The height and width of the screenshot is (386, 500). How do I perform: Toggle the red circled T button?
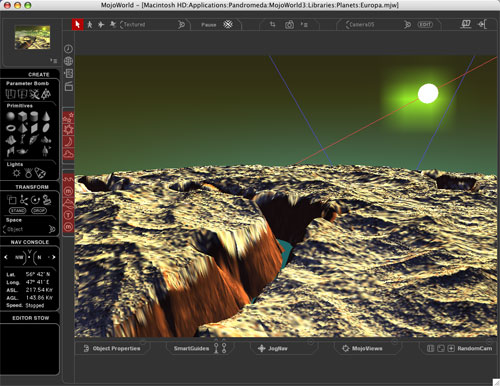coord(68,215)
